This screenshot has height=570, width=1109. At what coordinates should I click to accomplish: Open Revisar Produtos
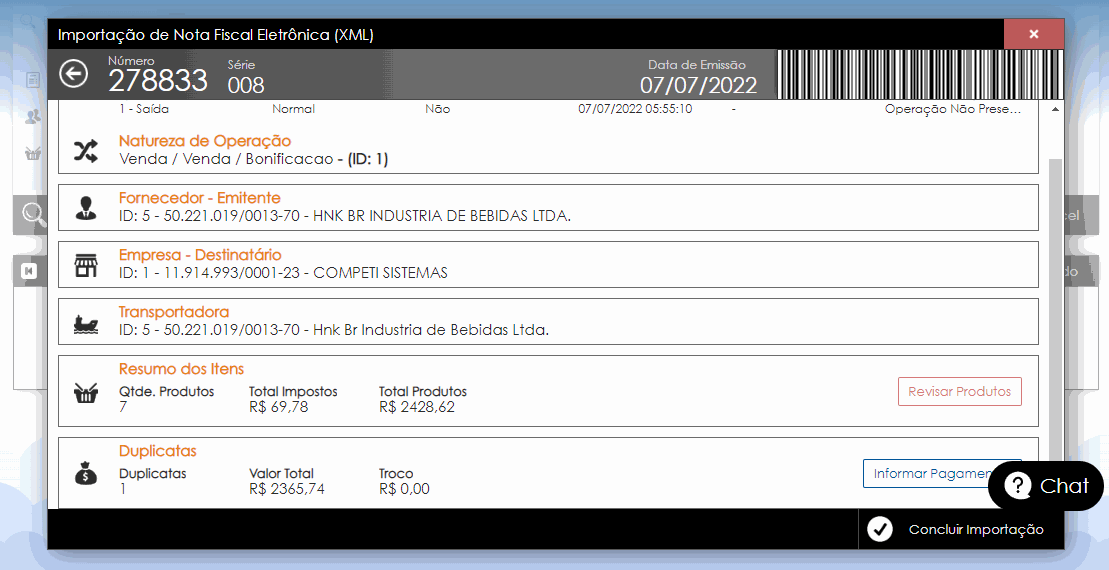click(x=960, y=392)
